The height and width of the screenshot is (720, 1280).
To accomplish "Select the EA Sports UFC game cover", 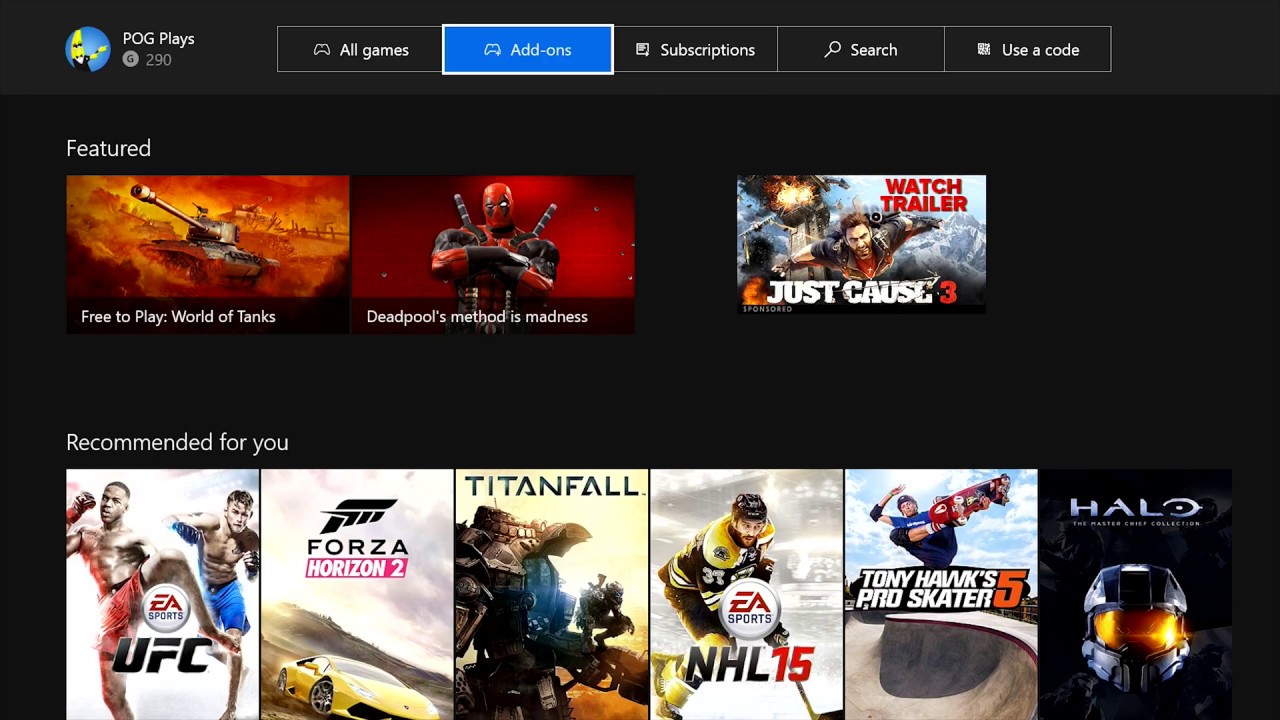I will pyautogui.click(x=163, y=594).
